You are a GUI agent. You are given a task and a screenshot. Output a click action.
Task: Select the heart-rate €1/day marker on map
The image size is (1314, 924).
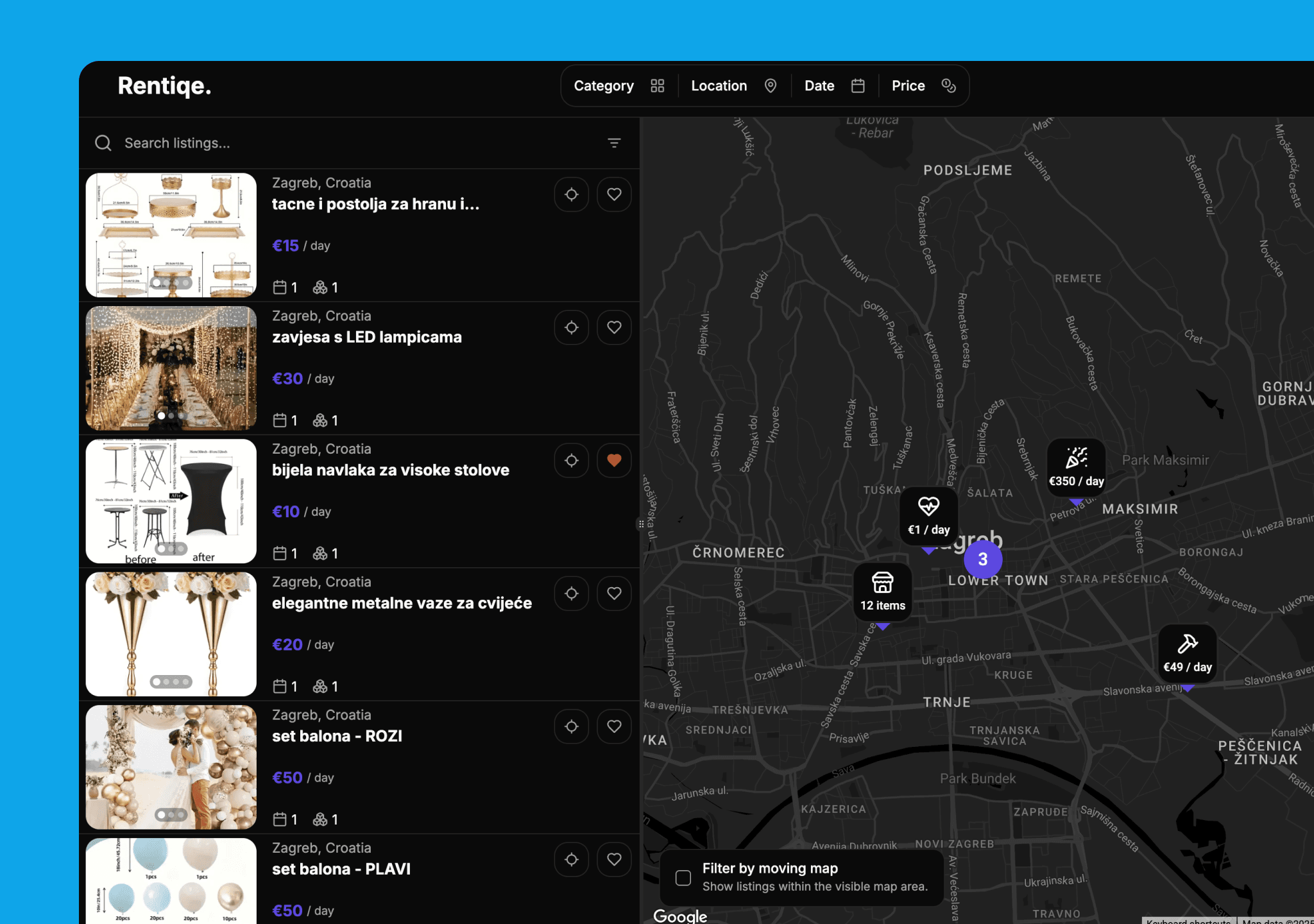928,515
